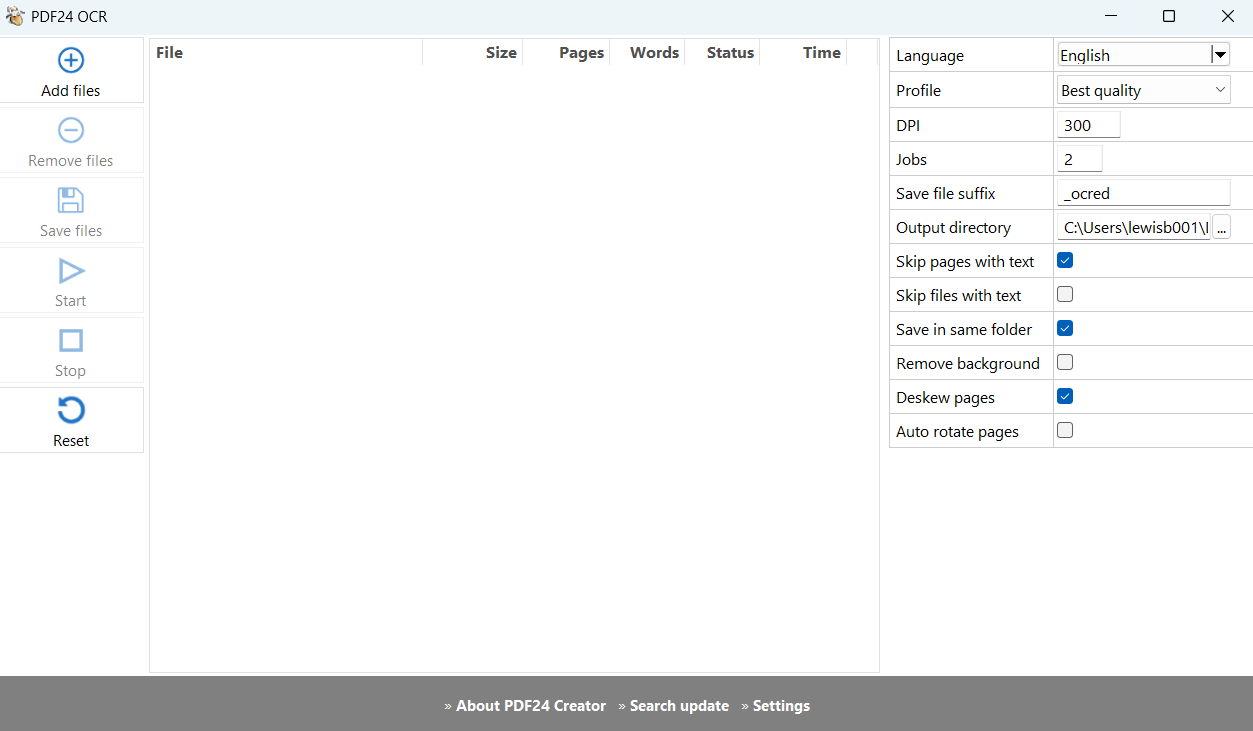Sort by Time column header
Screen dimensions: 1253x731
click(803, 53)
